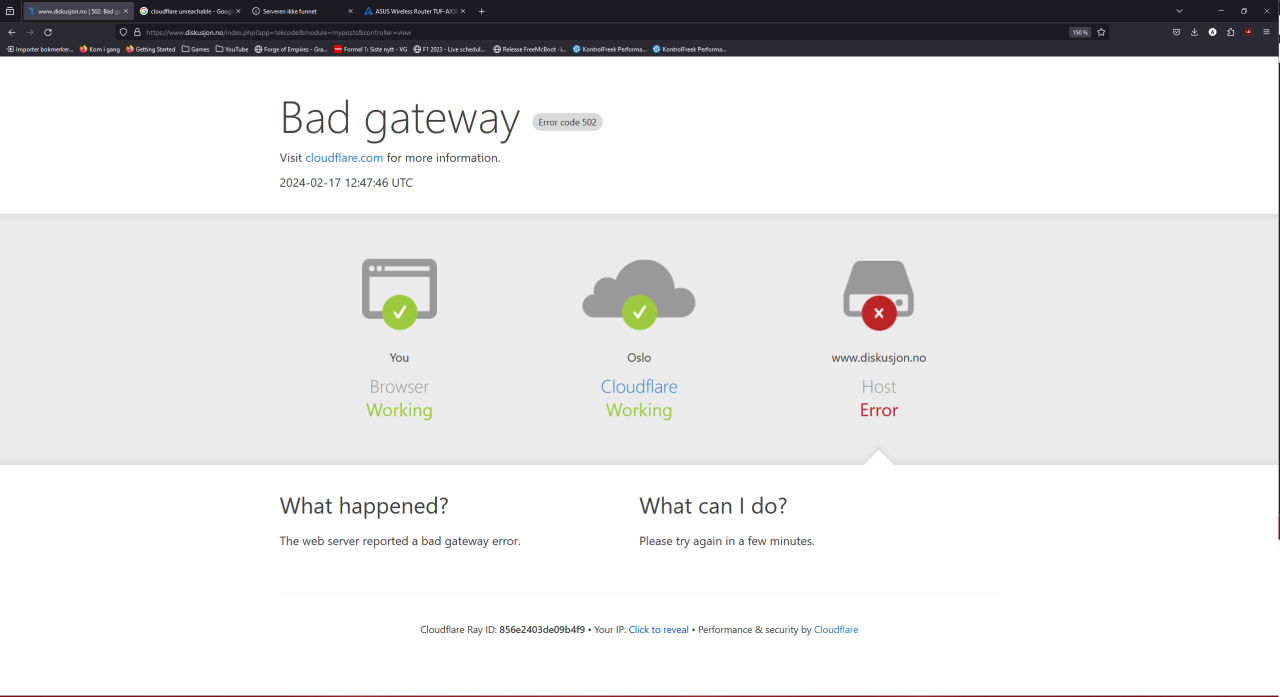Open F1 2023 Live schedule bookmark
Viewport: 1280px width, 697px height.
449,49
